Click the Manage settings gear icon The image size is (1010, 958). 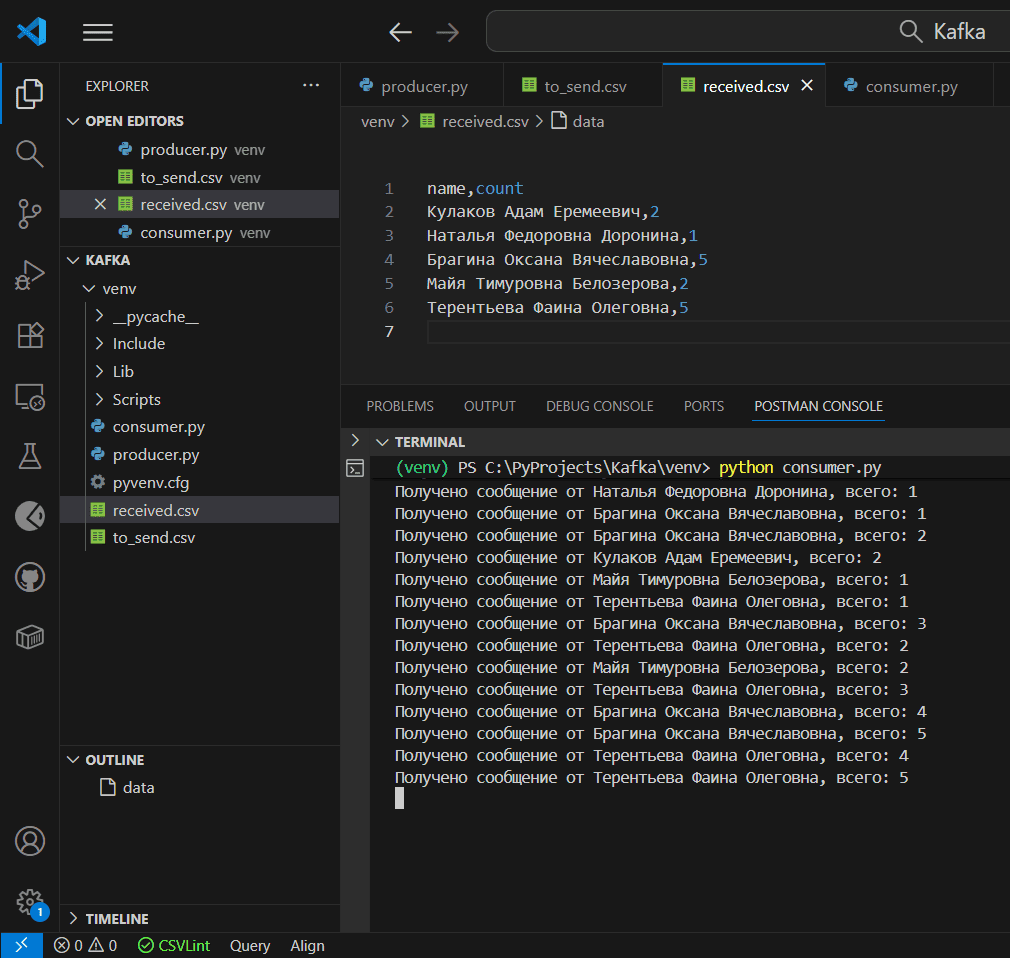click(x=30, y=901)
